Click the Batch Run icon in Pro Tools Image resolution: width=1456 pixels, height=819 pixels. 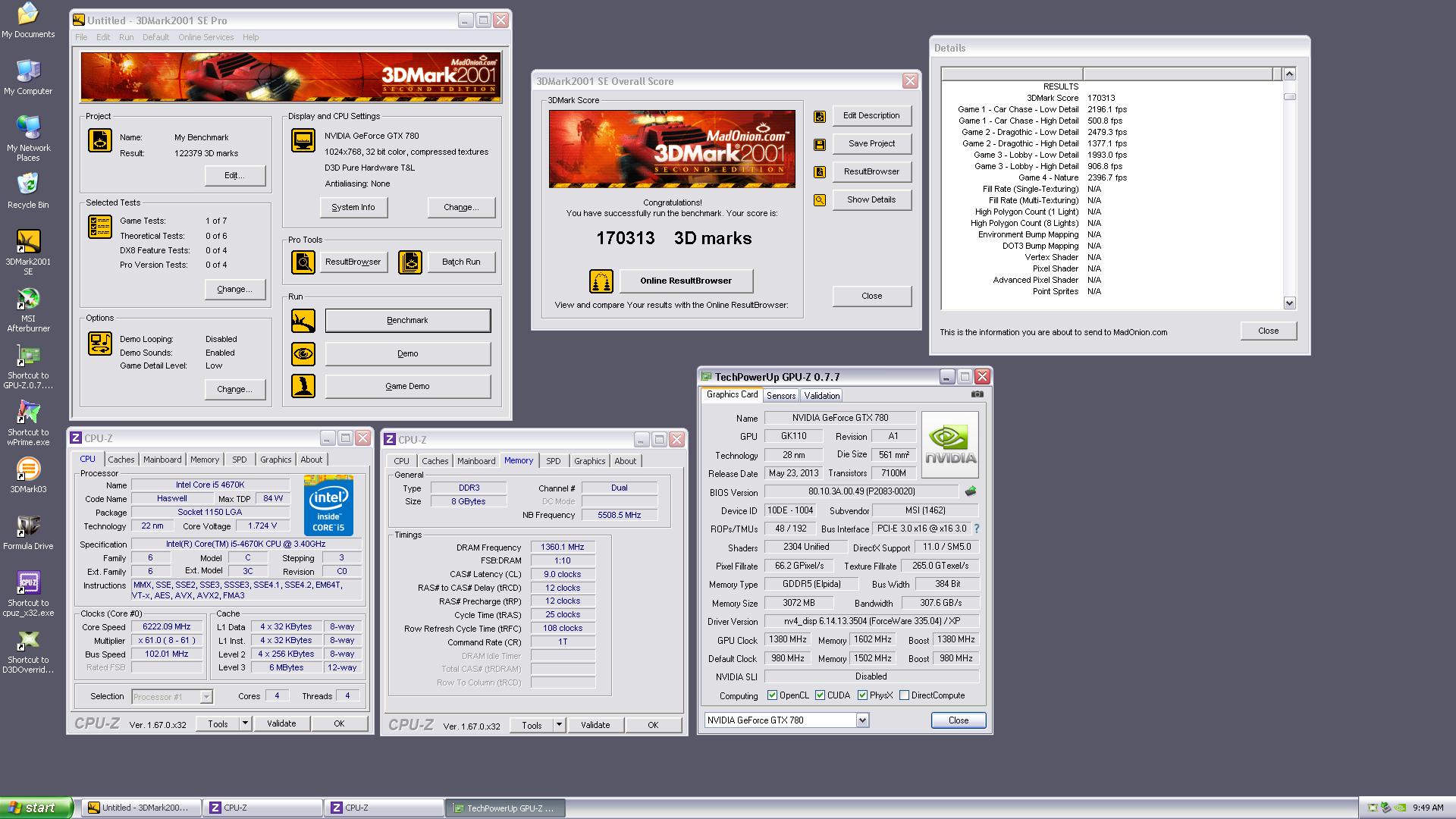click(x=410, y=262)
